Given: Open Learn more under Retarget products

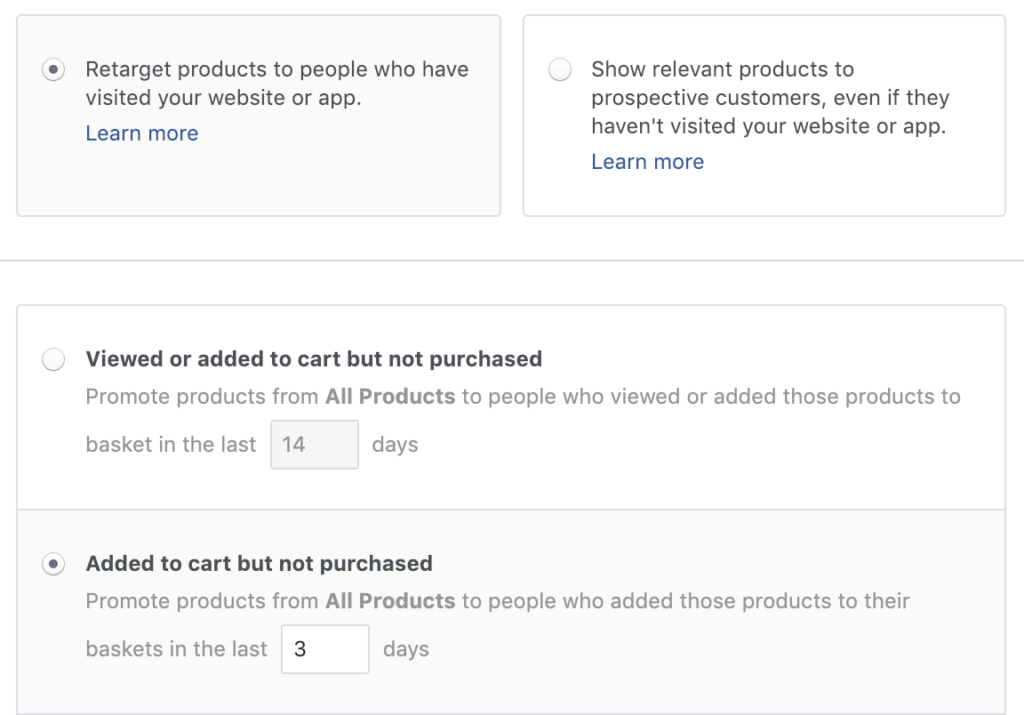Looking at the screenshot, I should pyautogui.click(x=142, y=133).
